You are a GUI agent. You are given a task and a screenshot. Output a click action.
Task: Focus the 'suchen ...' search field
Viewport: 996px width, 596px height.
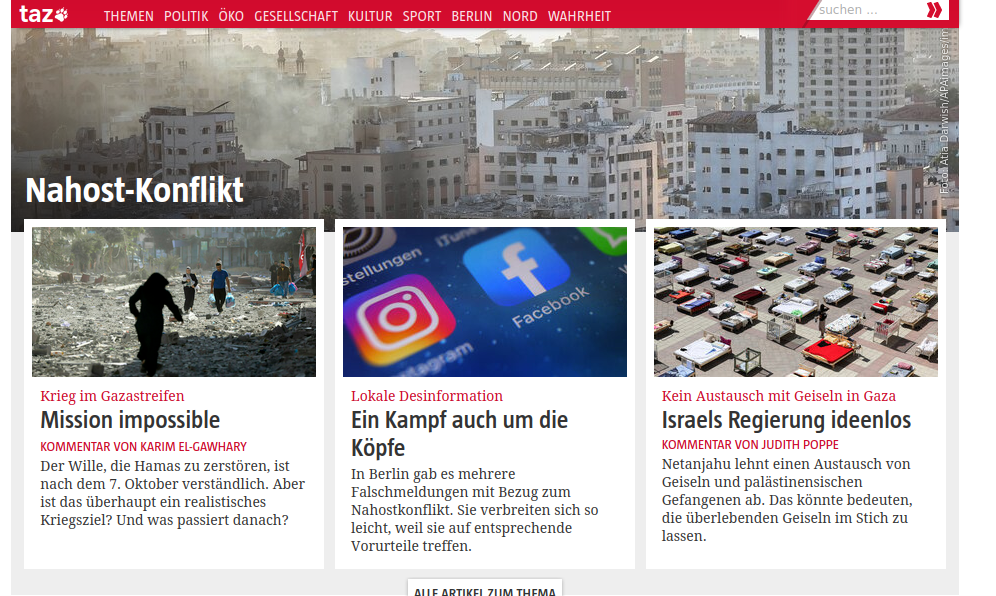(x=868, y=10)
